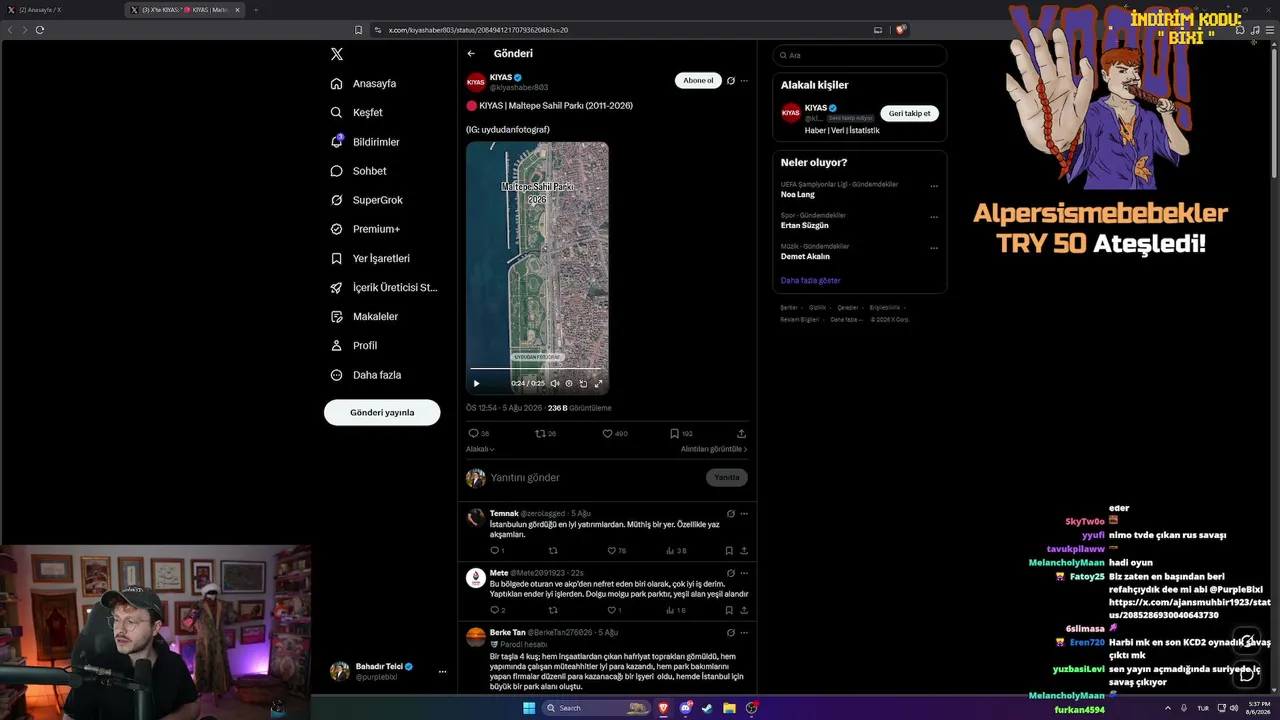Seek on the video progress bar
Viewport: 1280px width, 720px height.
tap(537, 369)
